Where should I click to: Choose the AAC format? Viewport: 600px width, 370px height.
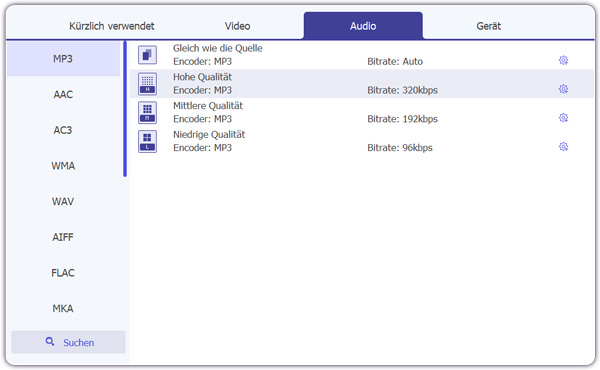pos(64,94)
